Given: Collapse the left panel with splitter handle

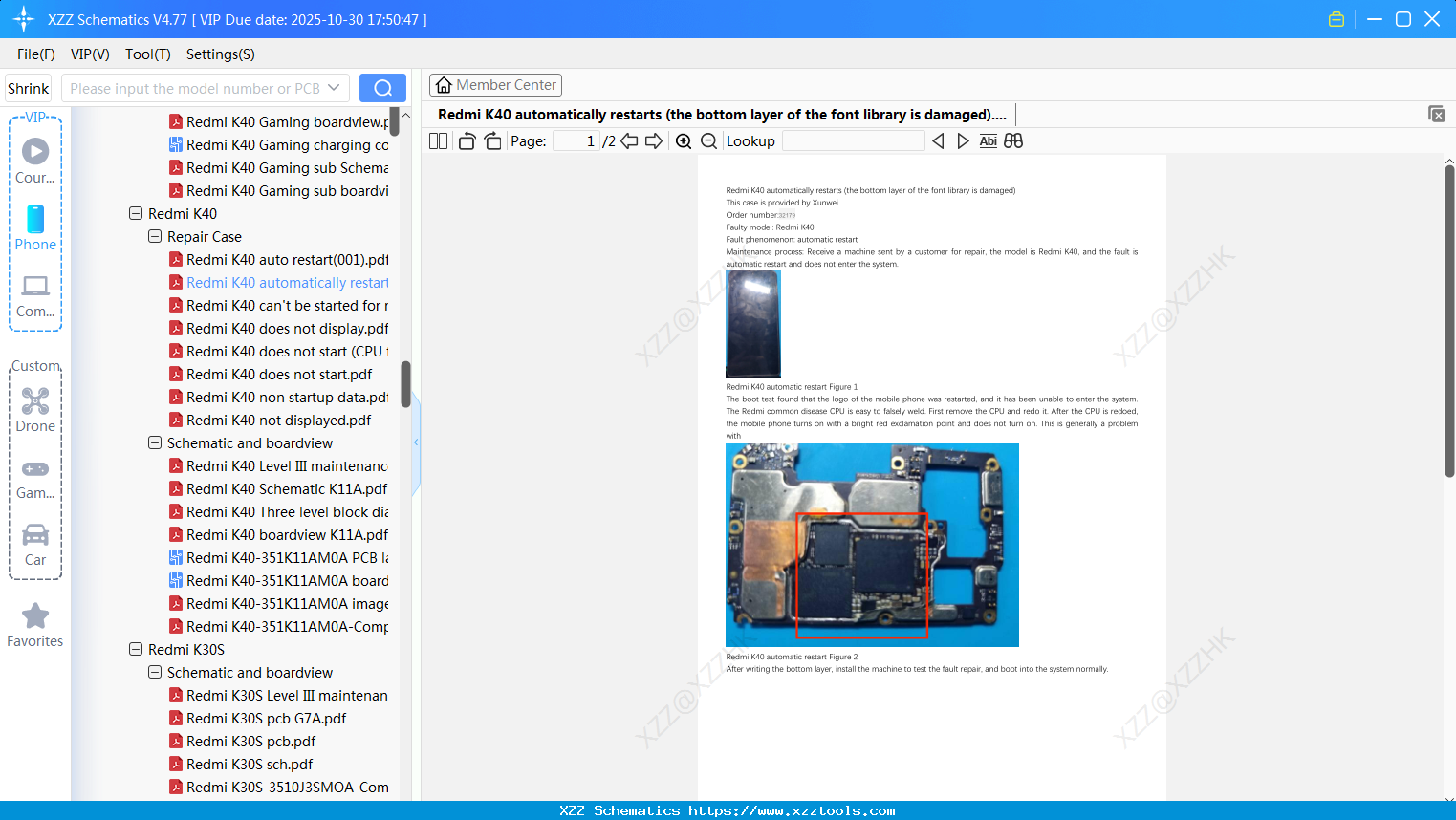Looking at the screenshot, I should tap(416, 442).
